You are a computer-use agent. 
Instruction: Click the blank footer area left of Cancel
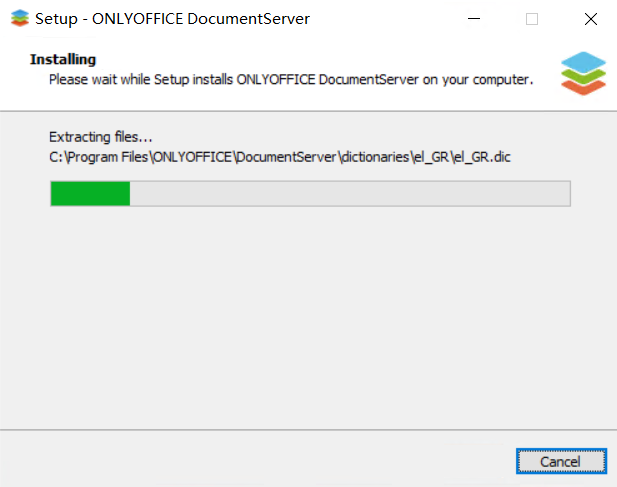256,460
